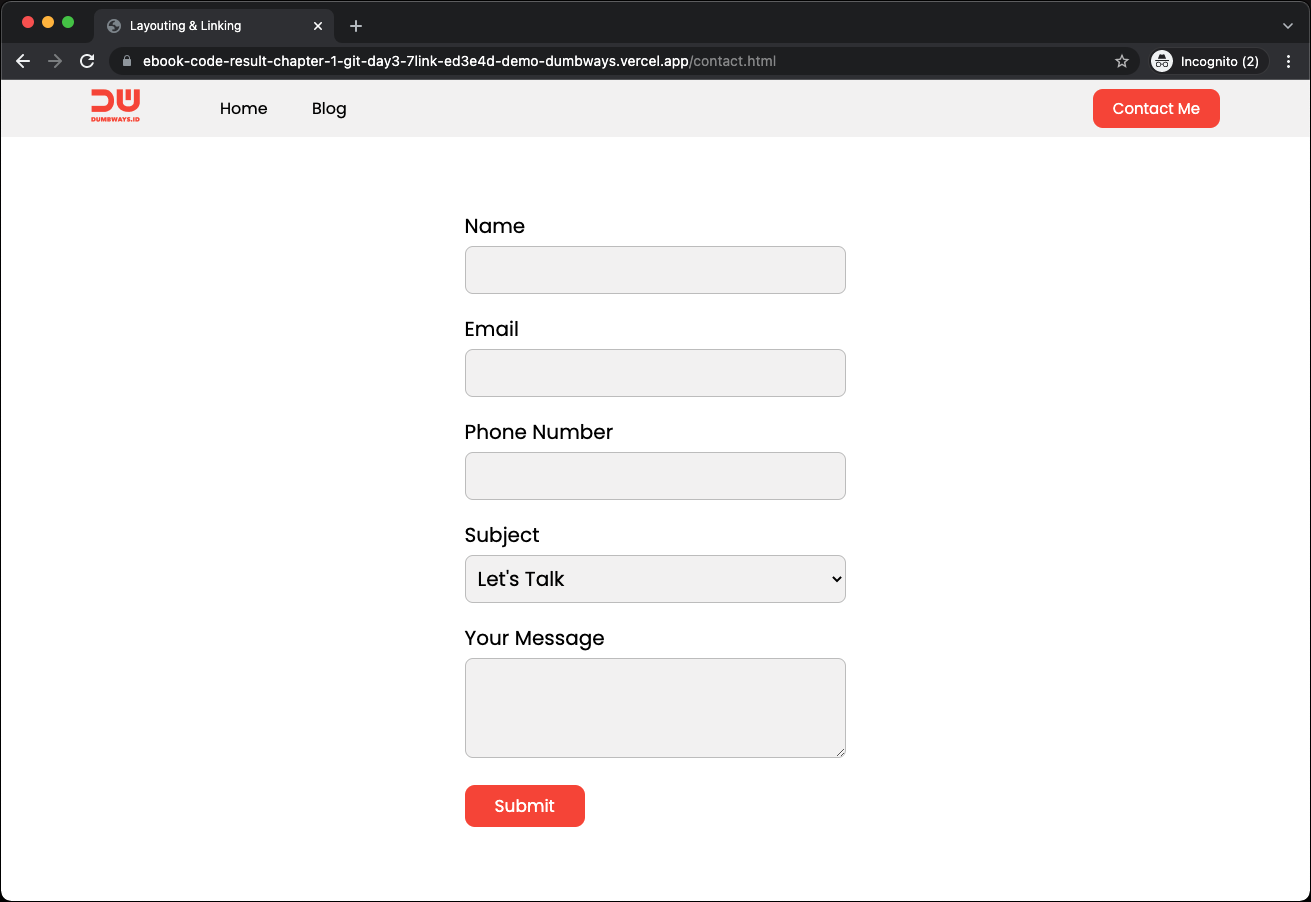This screenshot has height=902, width=1311.
Task: Click the Name label text
Action: 495,226
